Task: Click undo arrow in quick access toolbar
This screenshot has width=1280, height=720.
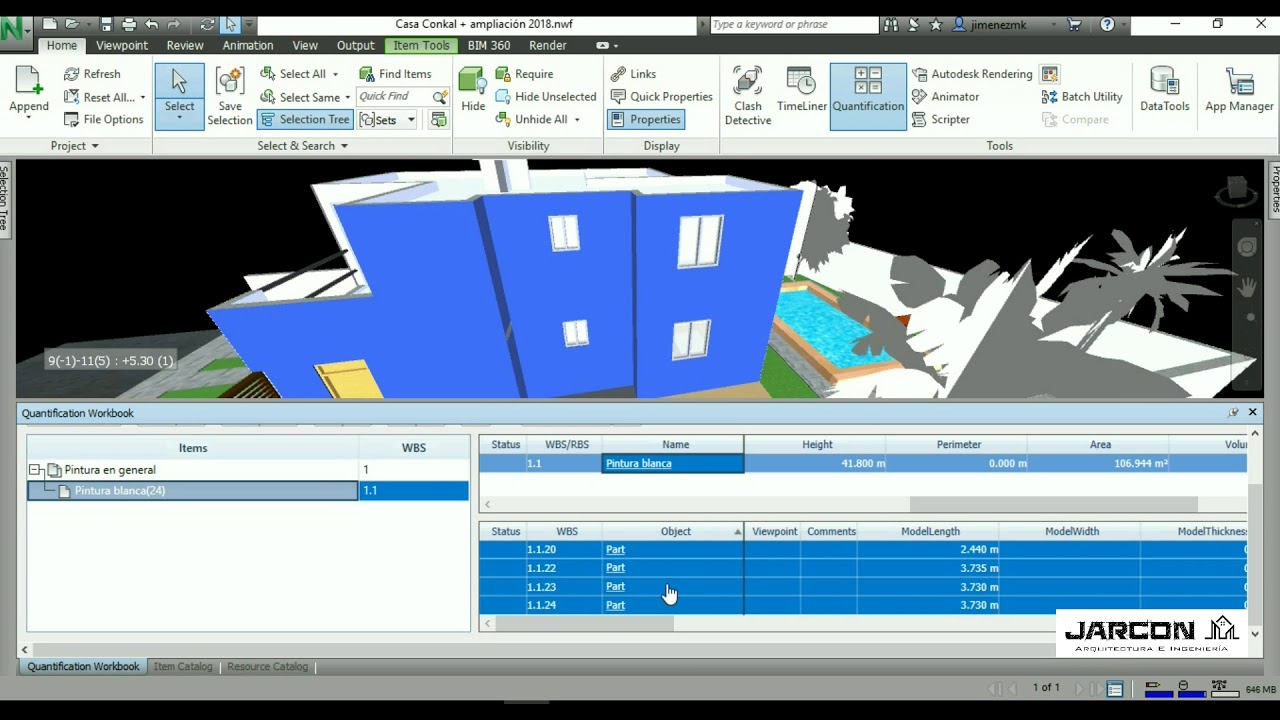Action: pyautogui.click(x=152, y=24)
